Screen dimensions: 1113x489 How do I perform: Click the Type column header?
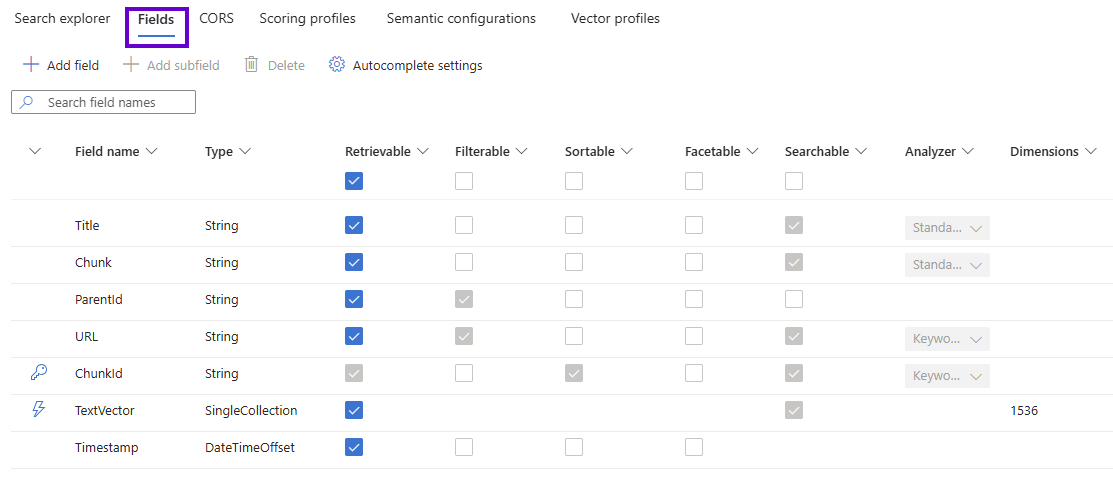click(219, 151)
